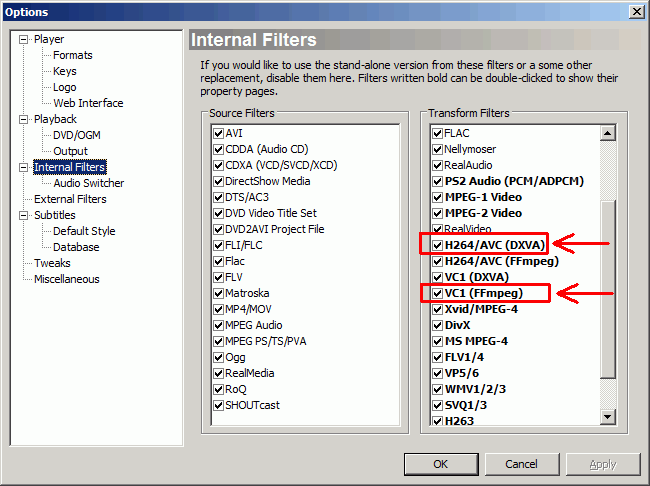This screenshot has width=650, height=486.
Task: Disable the RoQ source filter
Action: coord(218,389)
